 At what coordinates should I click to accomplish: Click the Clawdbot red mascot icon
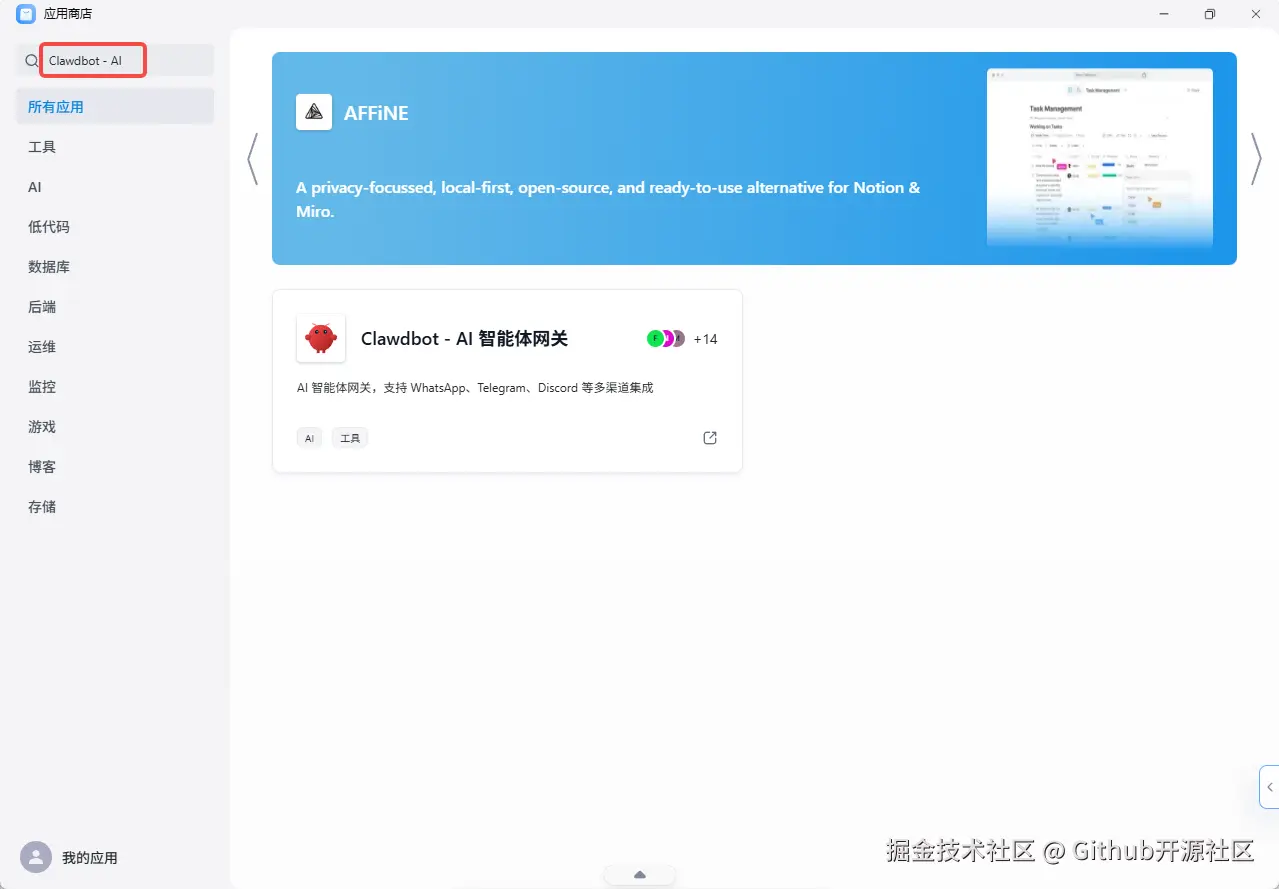[321, 338]
